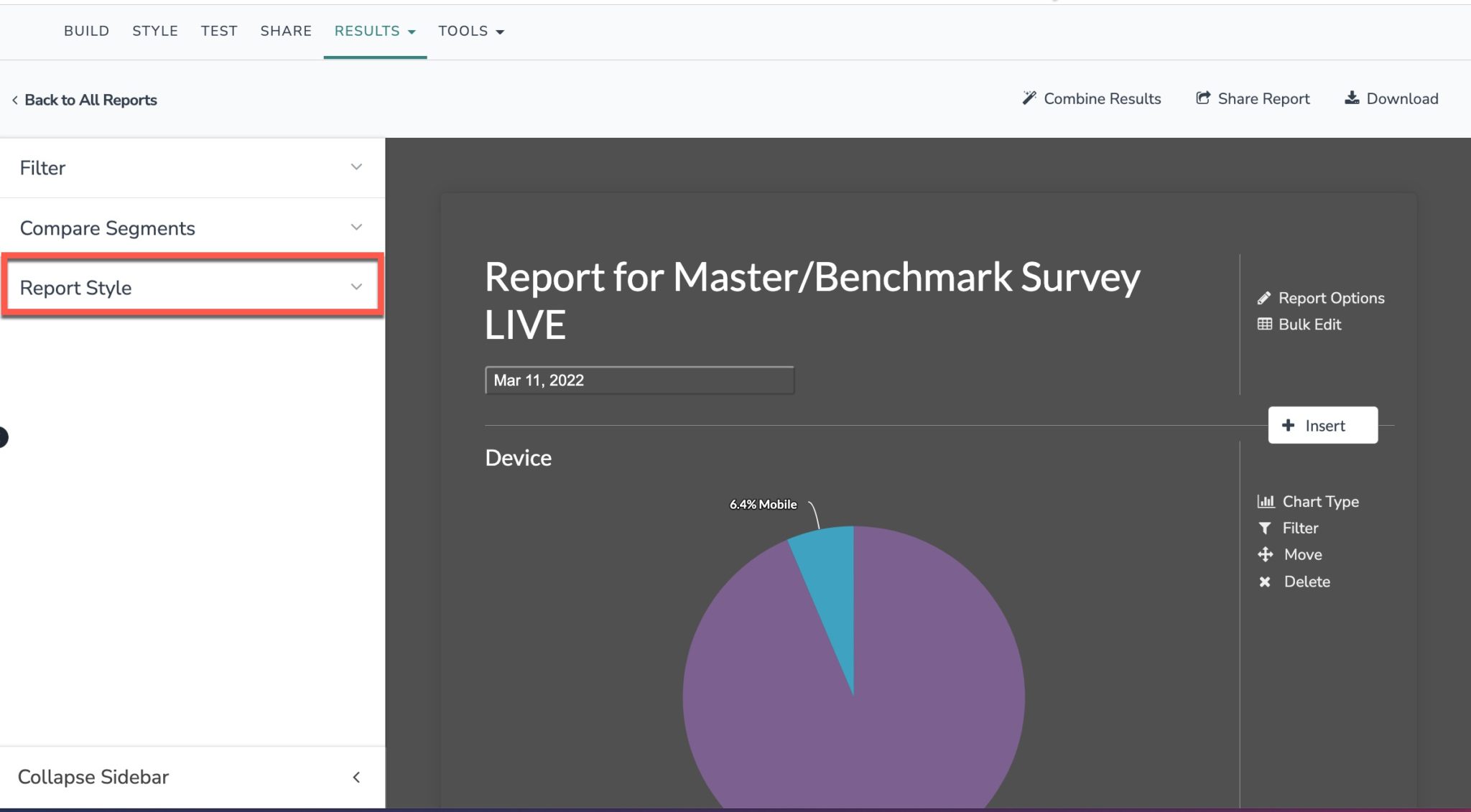Switch to the SHARE tab

tap(286, 31)
